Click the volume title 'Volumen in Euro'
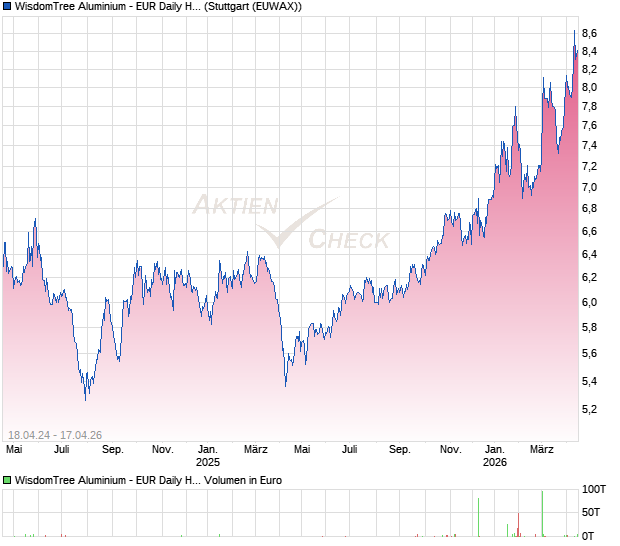 point(243,480)
